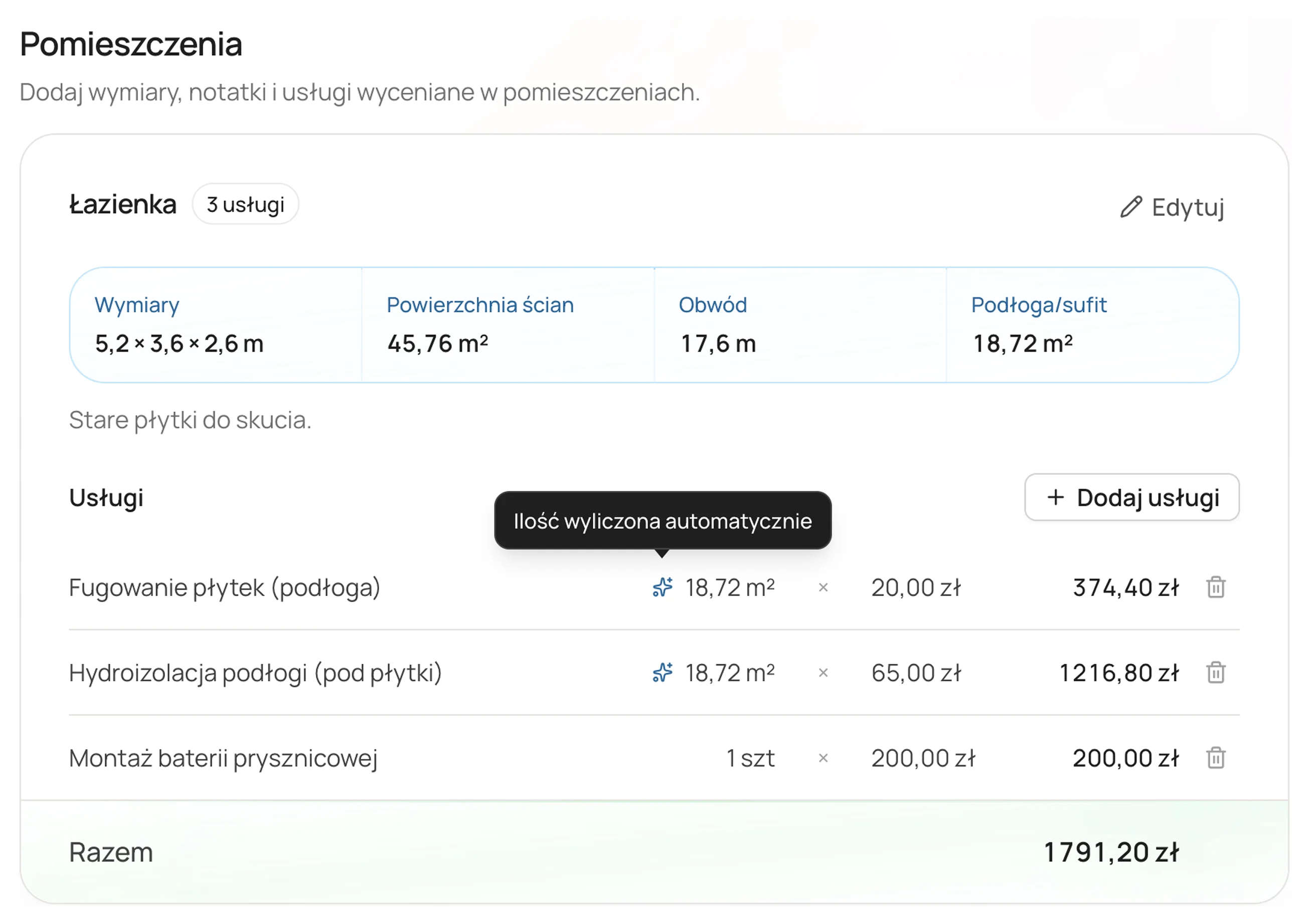Viewport: 1309px width, 924px height.
Task: Click auto-calculated sparkle icon on Hydroizolacja row
Action: click(663, 673)
